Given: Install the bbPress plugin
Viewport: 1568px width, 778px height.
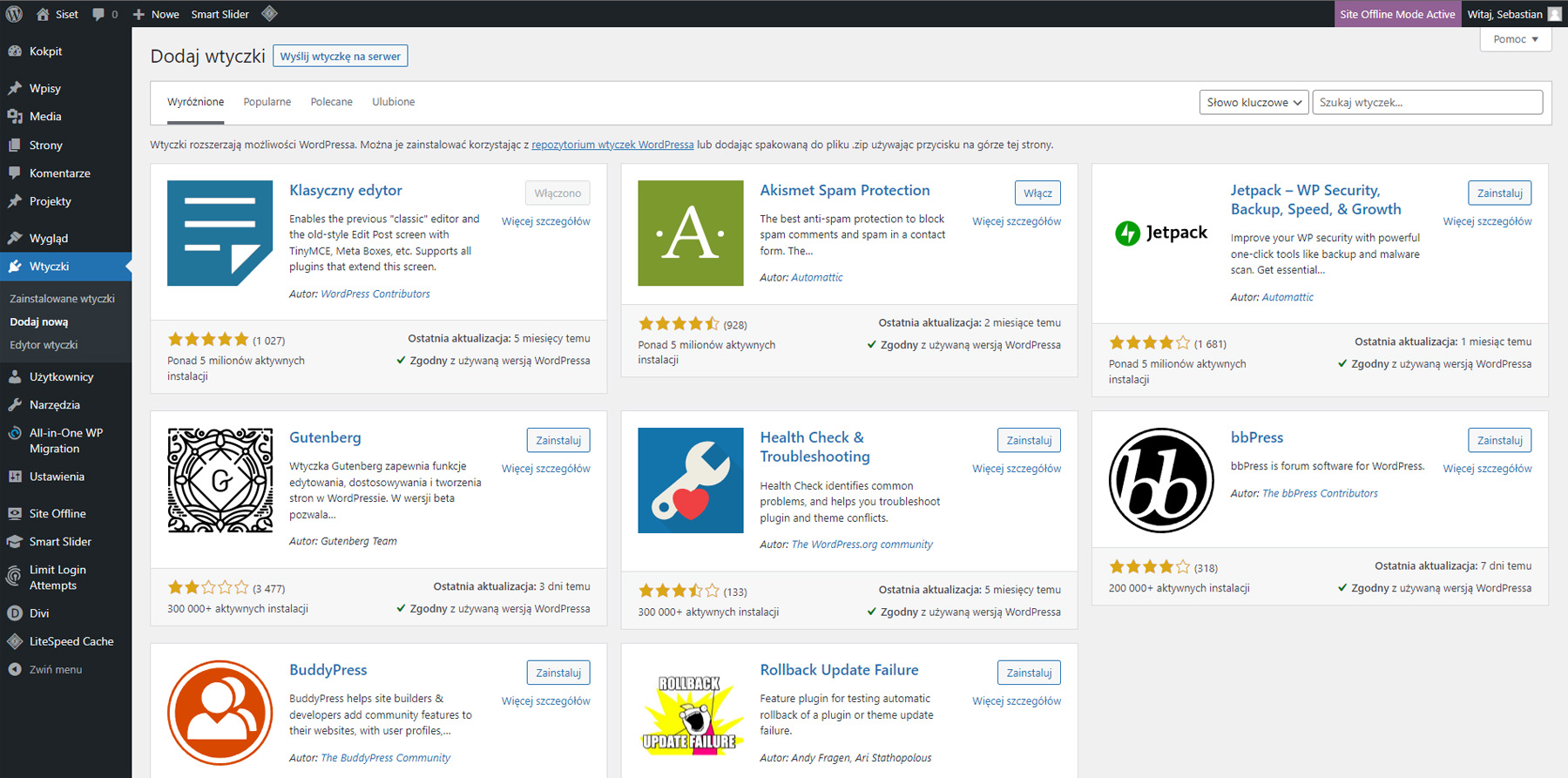Looking at the screenshot, I should [1499, 441].
